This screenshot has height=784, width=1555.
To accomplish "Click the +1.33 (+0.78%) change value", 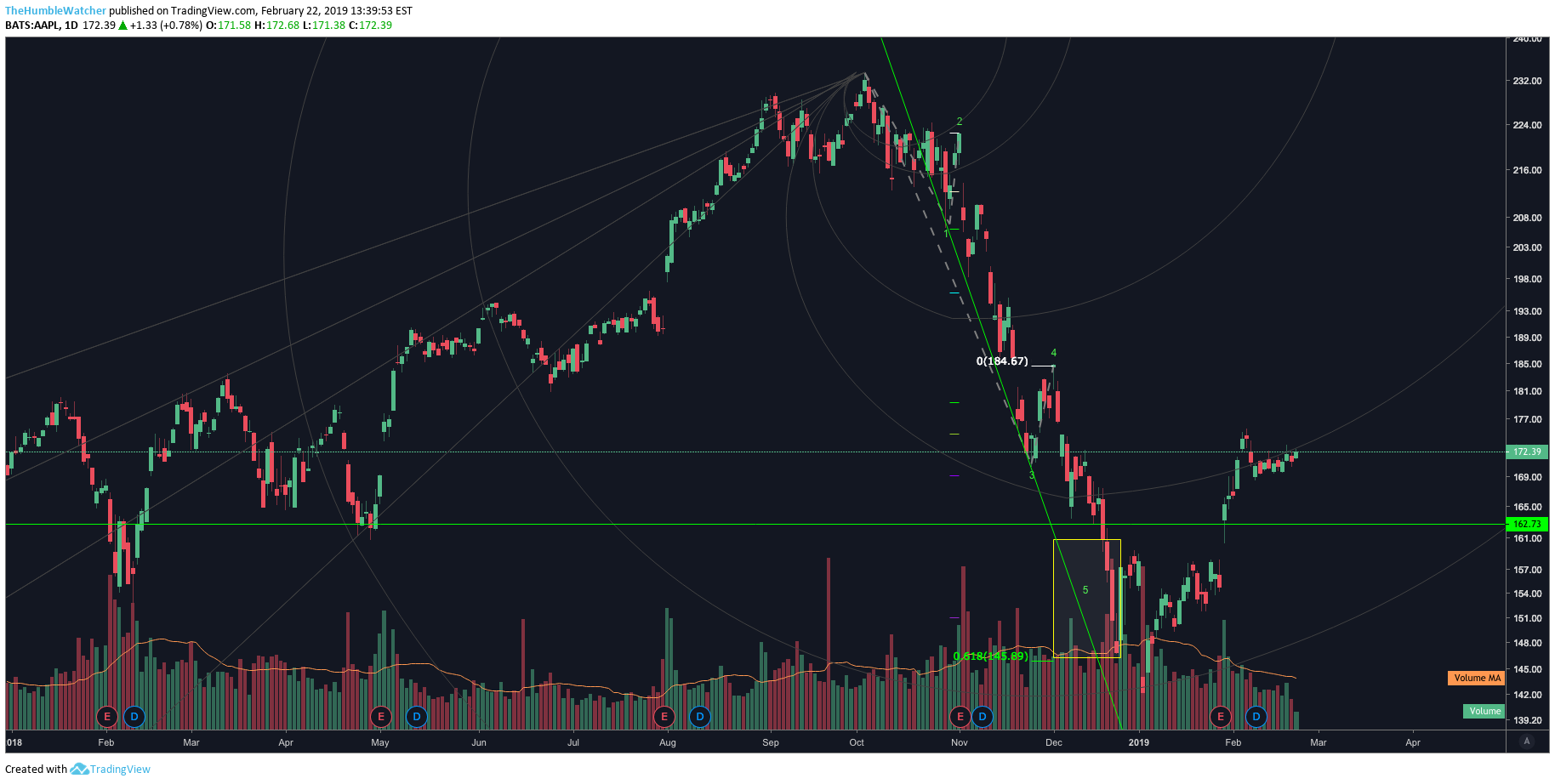I will (166, 26).
